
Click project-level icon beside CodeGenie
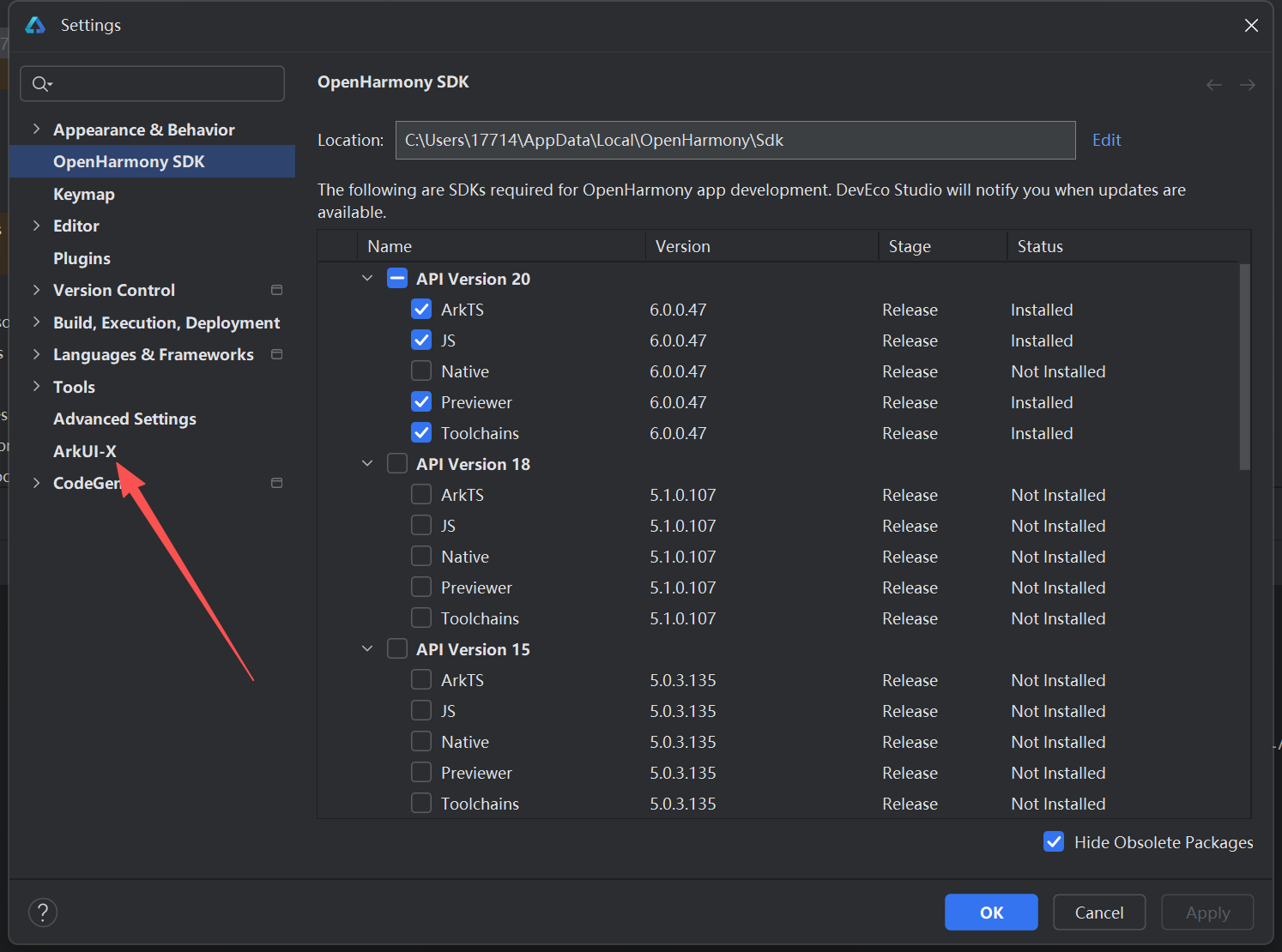click(x=276, y=483)
